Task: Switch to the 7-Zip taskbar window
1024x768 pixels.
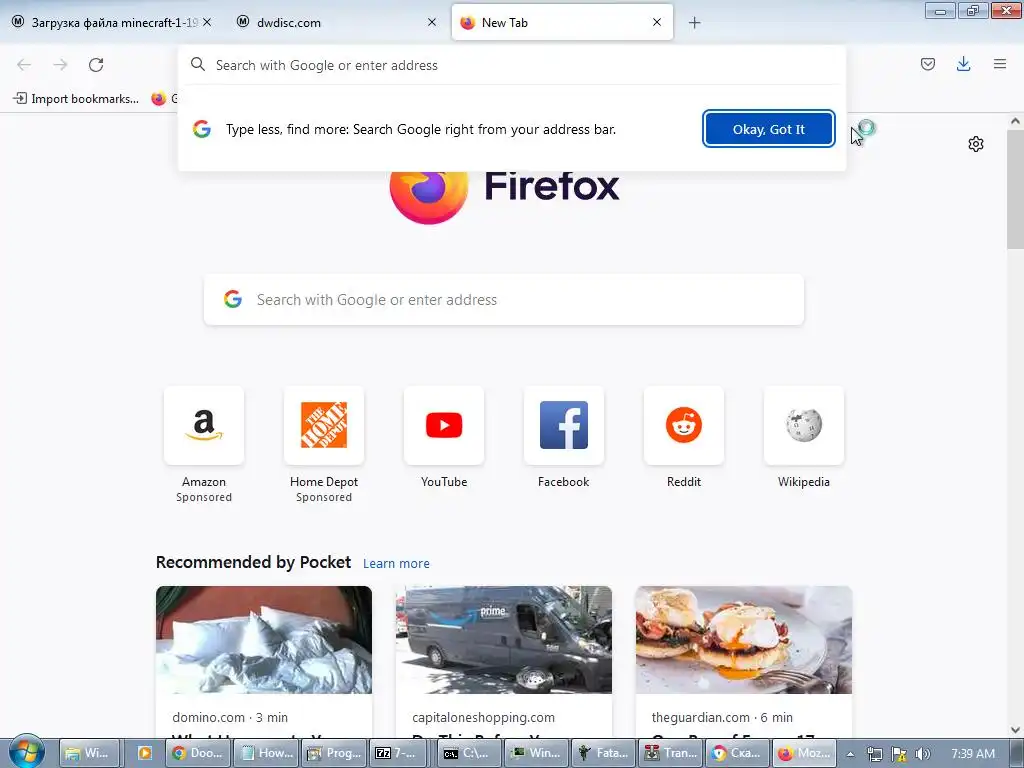Action: pos(397,753)
